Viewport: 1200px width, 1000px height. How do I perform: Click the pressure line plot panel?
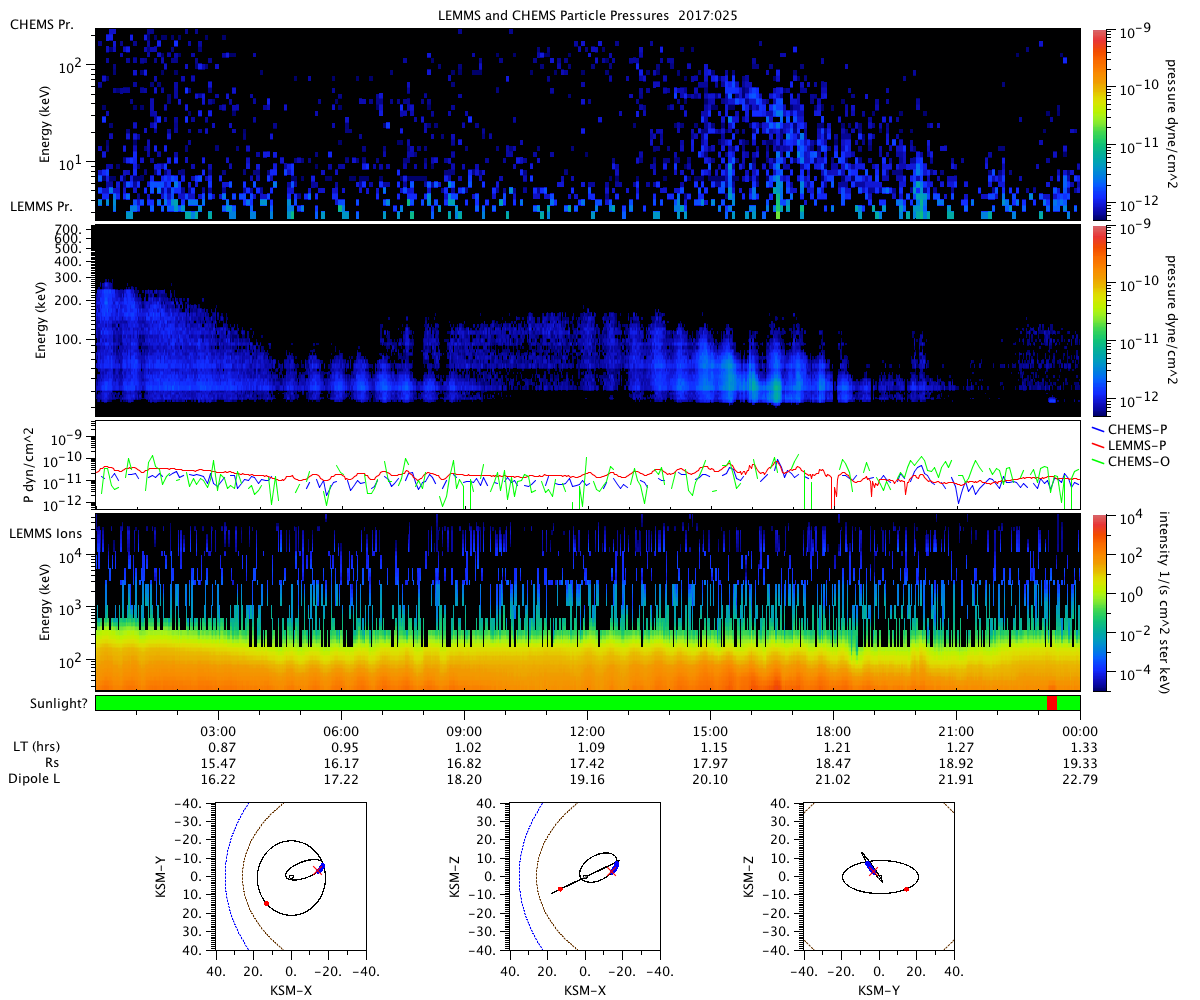coord(588,464)
